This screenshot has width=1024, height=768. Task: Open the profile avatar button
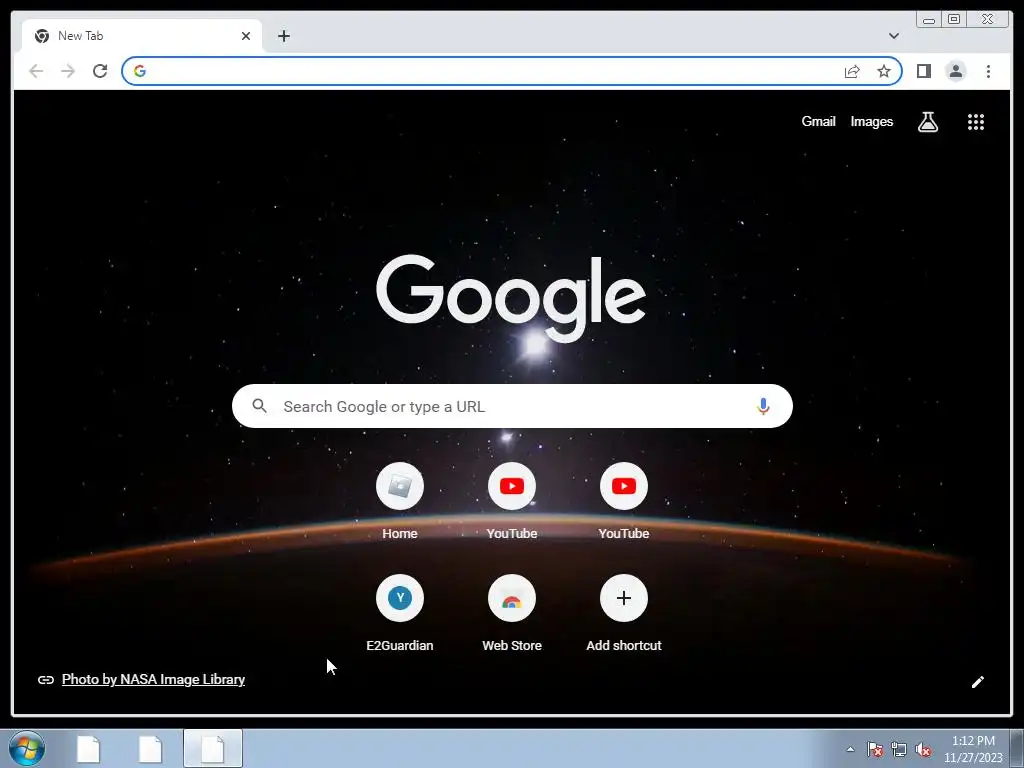click(955, 71)
